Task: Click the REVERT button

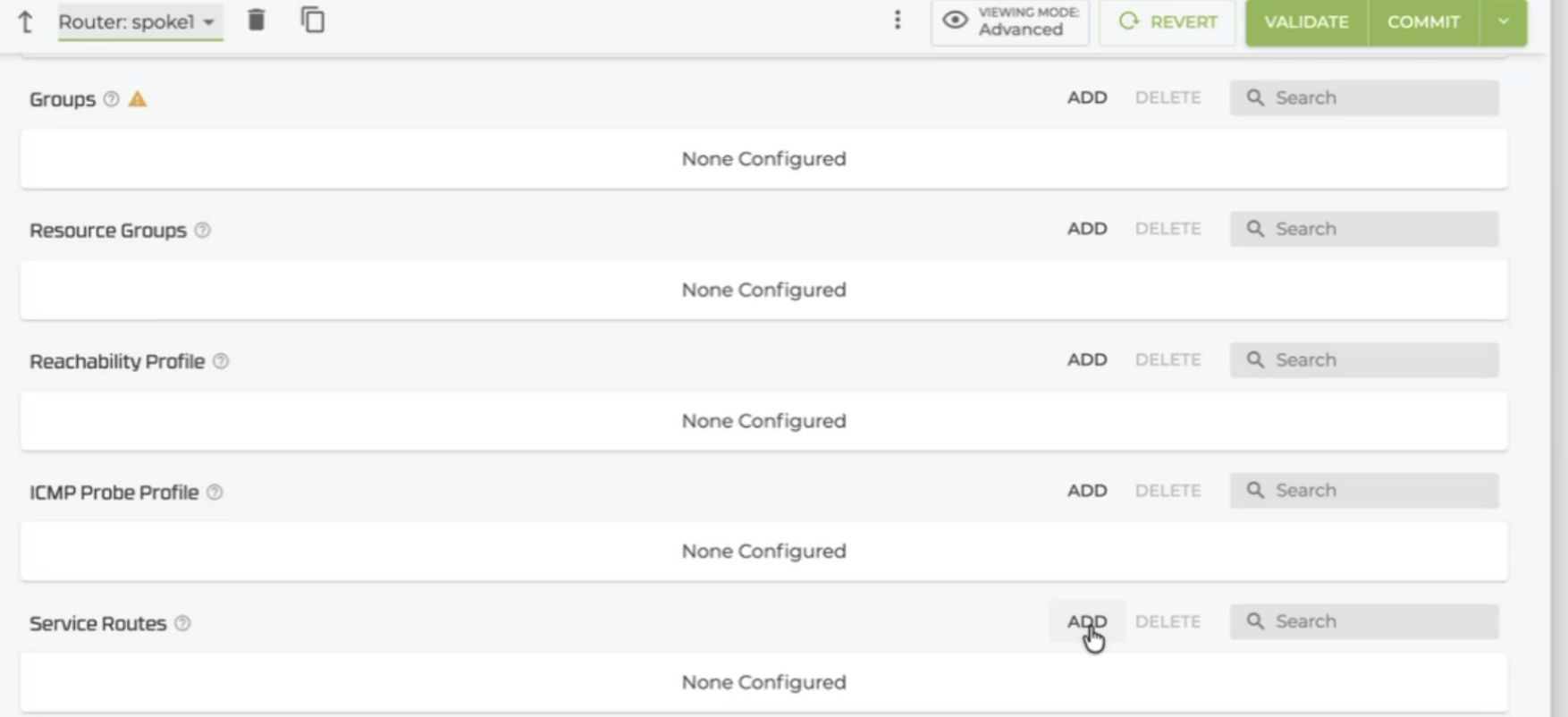Action: (1168, 21)
